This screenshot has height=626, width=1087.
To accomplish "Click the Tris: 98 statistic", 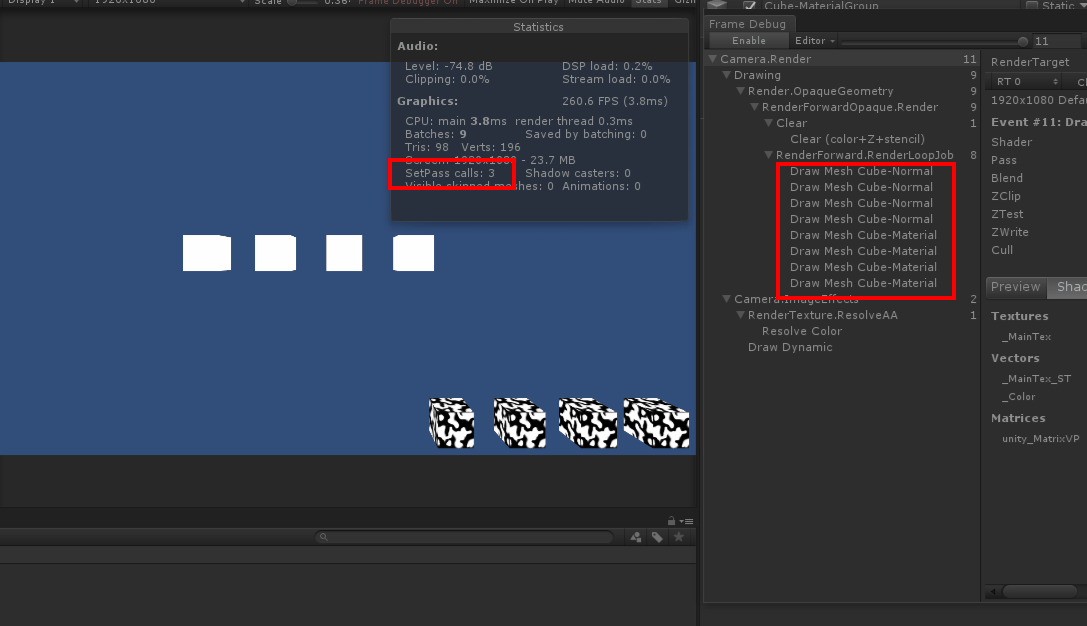I will [x=426, y=147].
